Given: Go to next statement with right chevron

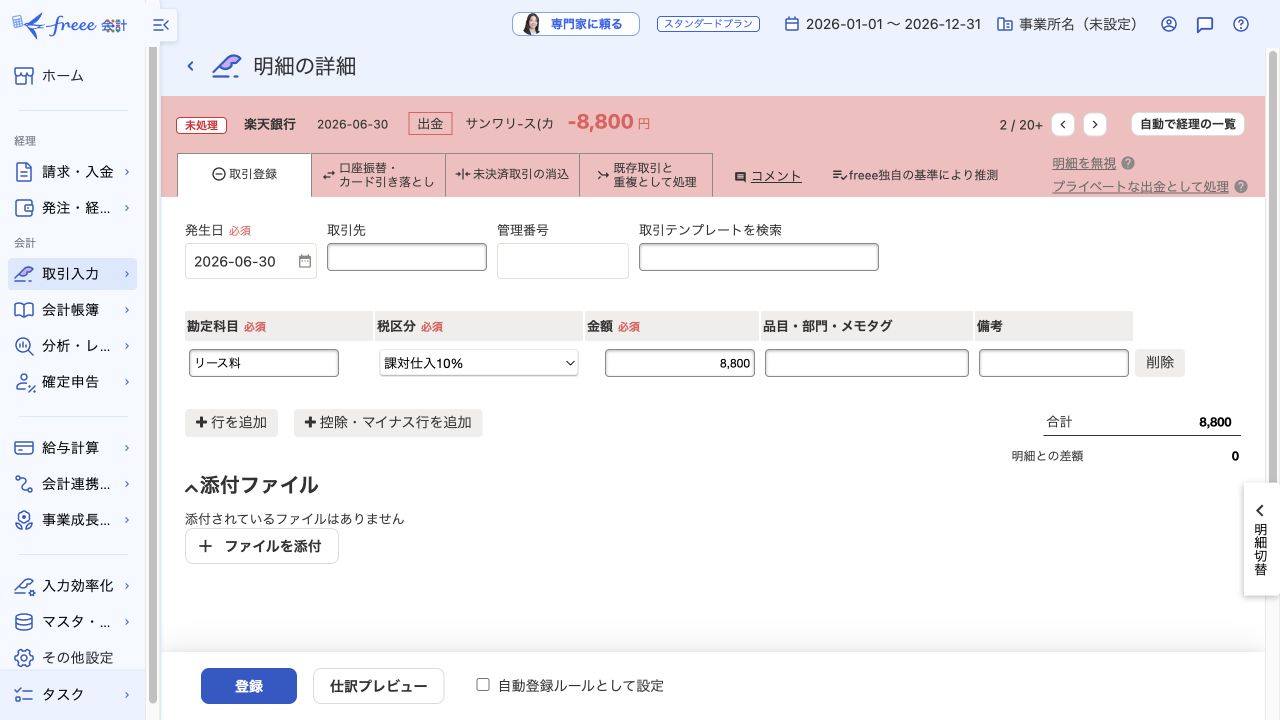Looking at the screenshot, I should (1095, 124).
